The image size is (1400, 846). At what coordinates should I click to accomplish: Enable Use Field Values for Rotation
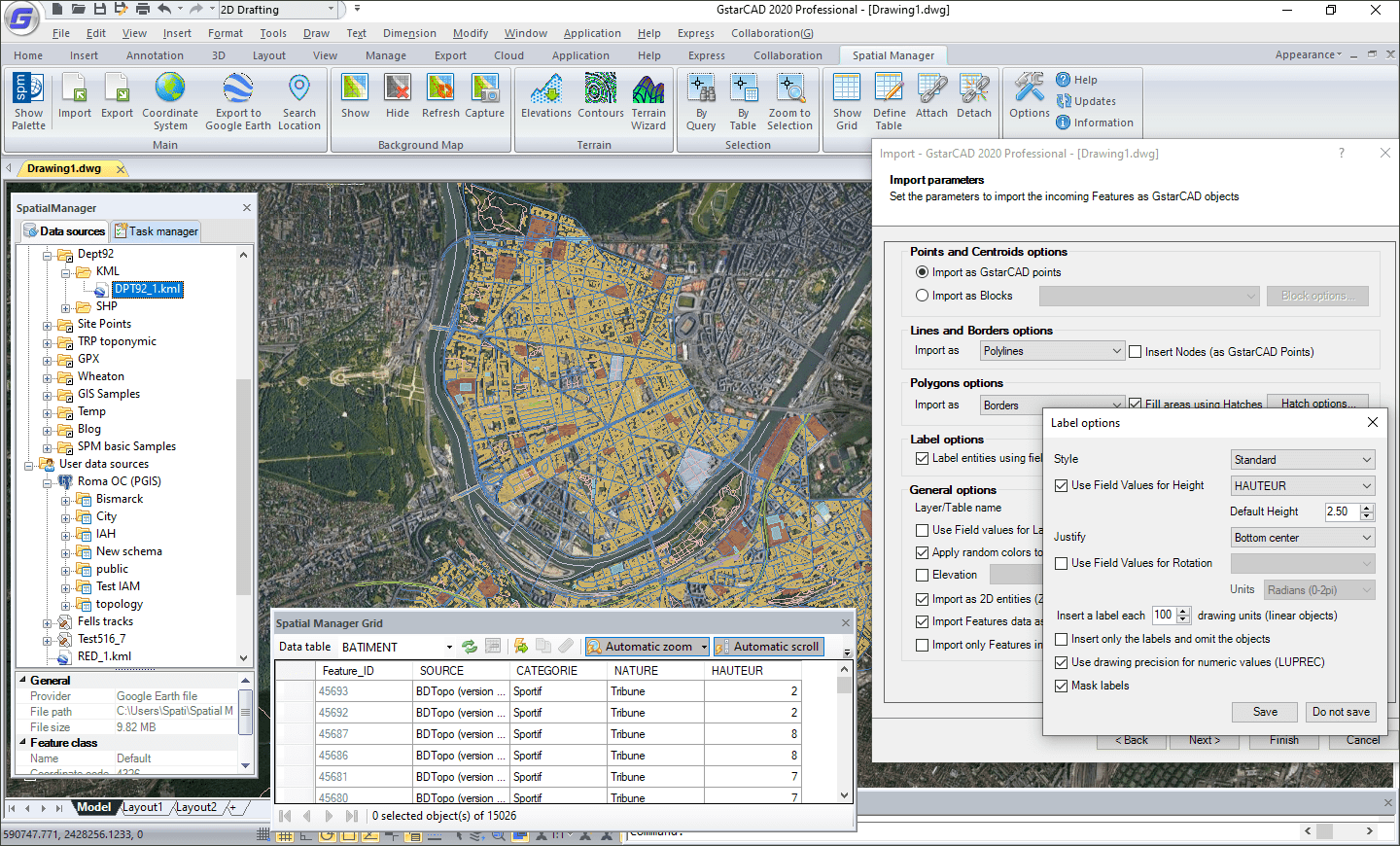tap(1061, 563)
